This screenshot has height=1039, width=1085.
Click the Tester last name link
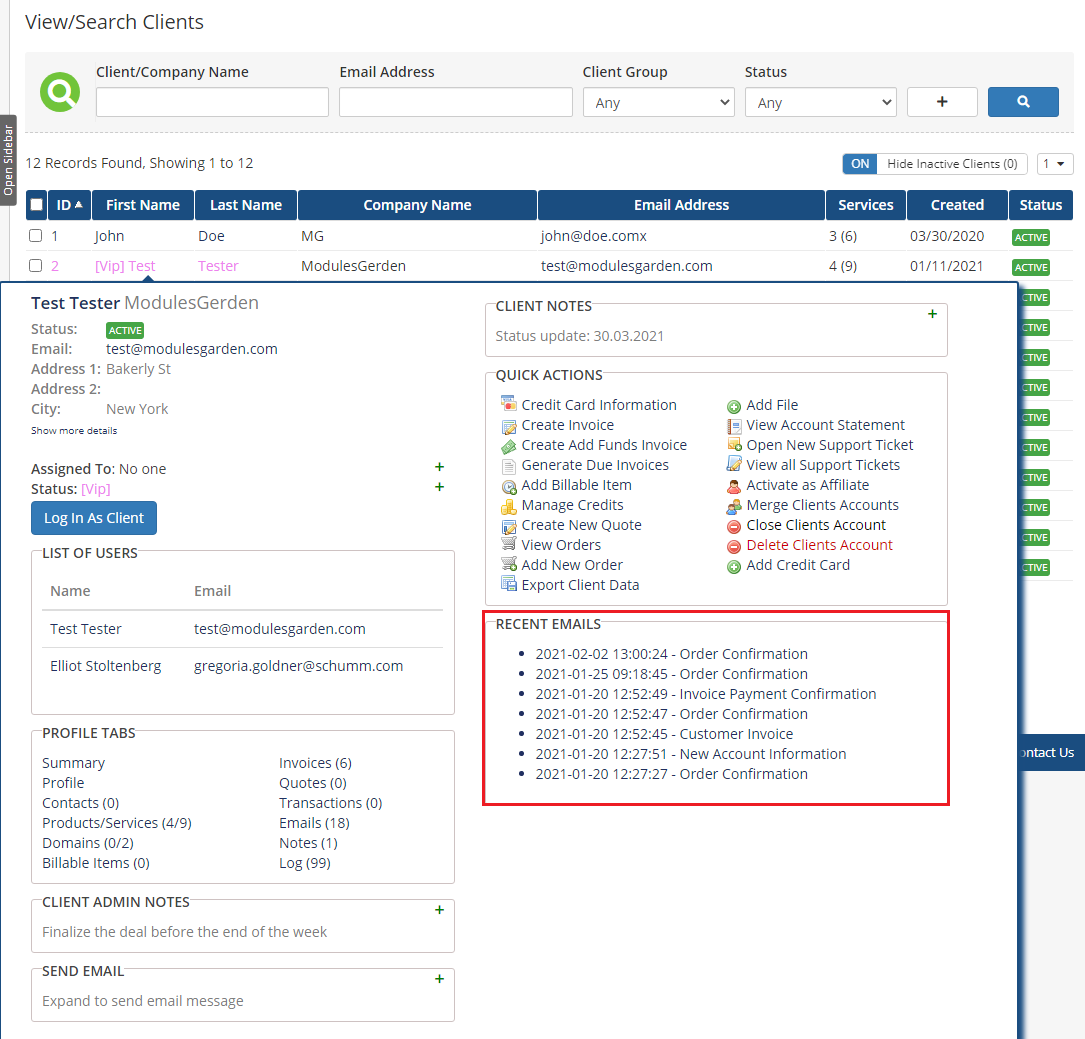(218, 266)
